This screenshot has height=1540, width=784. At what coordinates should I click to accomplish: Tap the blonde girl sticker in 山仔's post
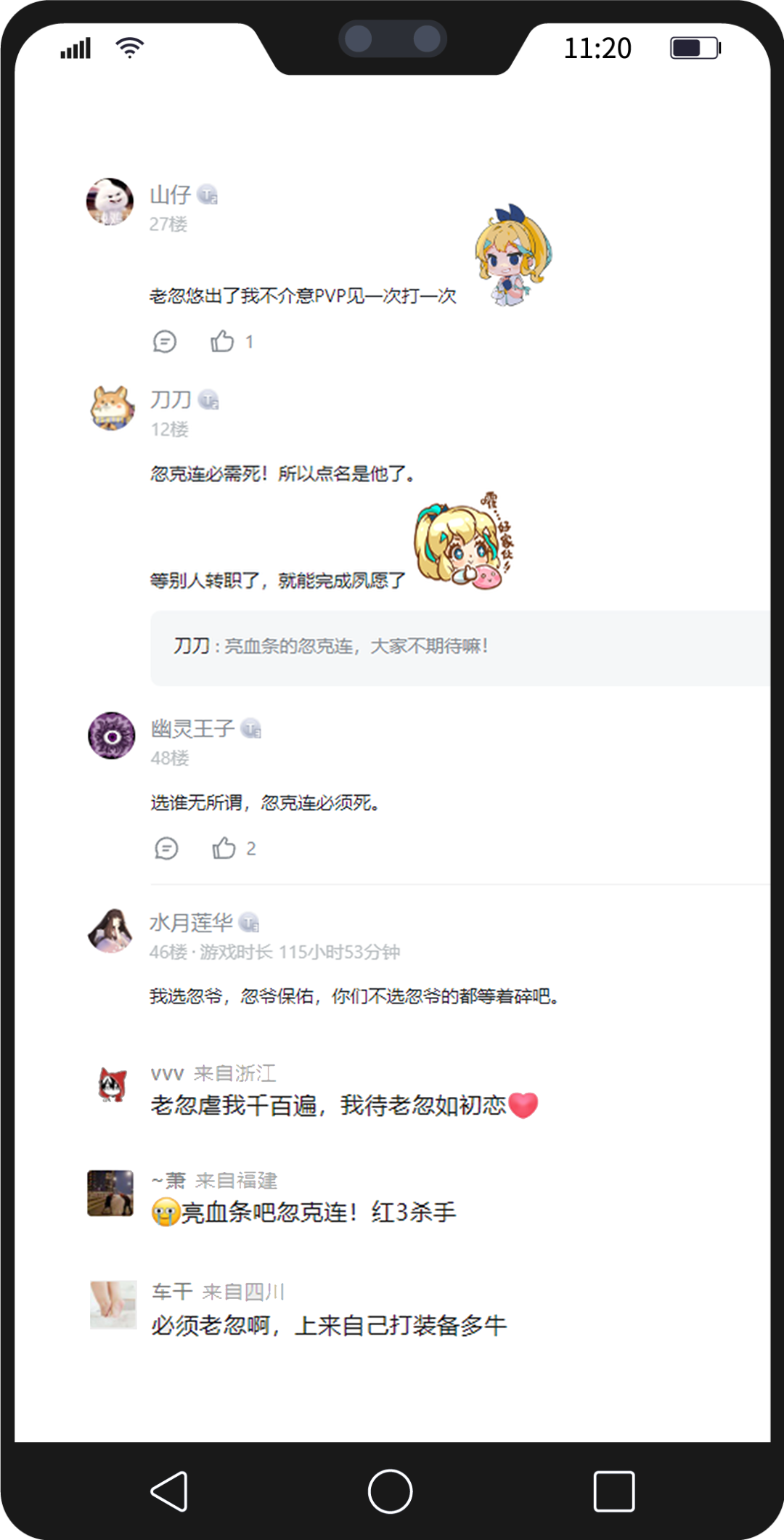pos(514,255)
